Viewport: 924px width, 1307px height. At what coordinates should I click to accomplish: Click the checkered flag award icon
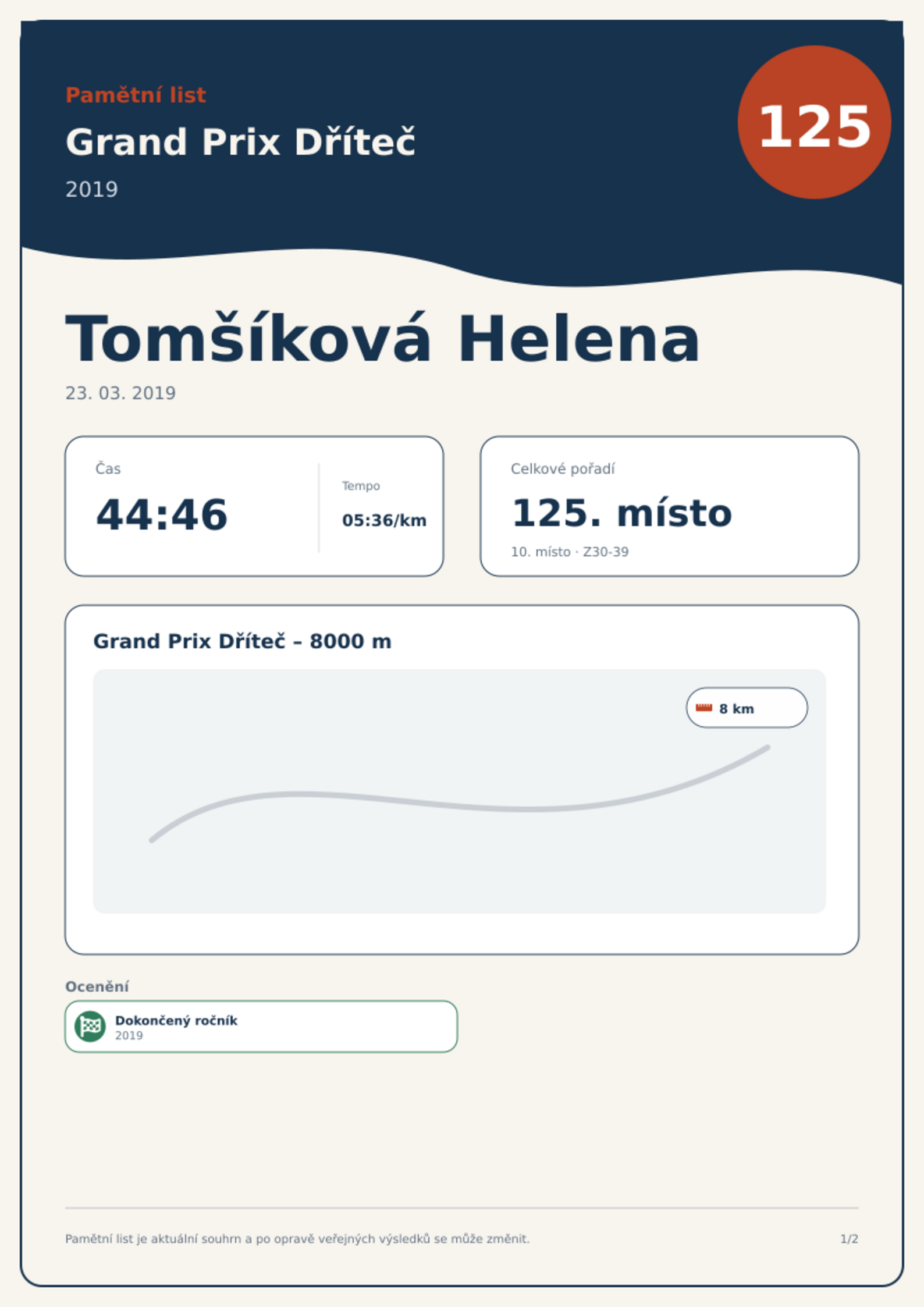point(90,1026)
